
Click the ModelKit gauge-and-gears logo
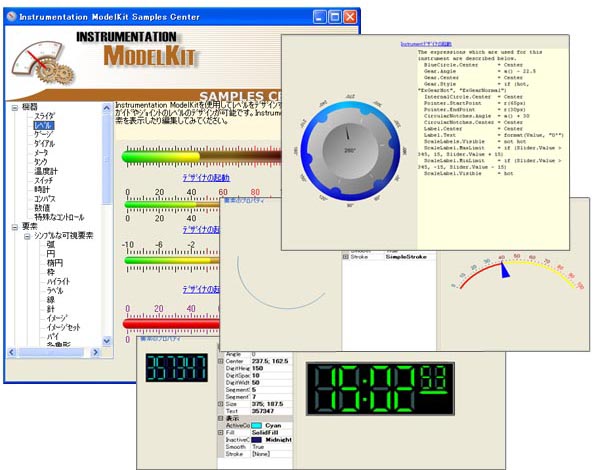pyautogui.click(x=42, y=62)
